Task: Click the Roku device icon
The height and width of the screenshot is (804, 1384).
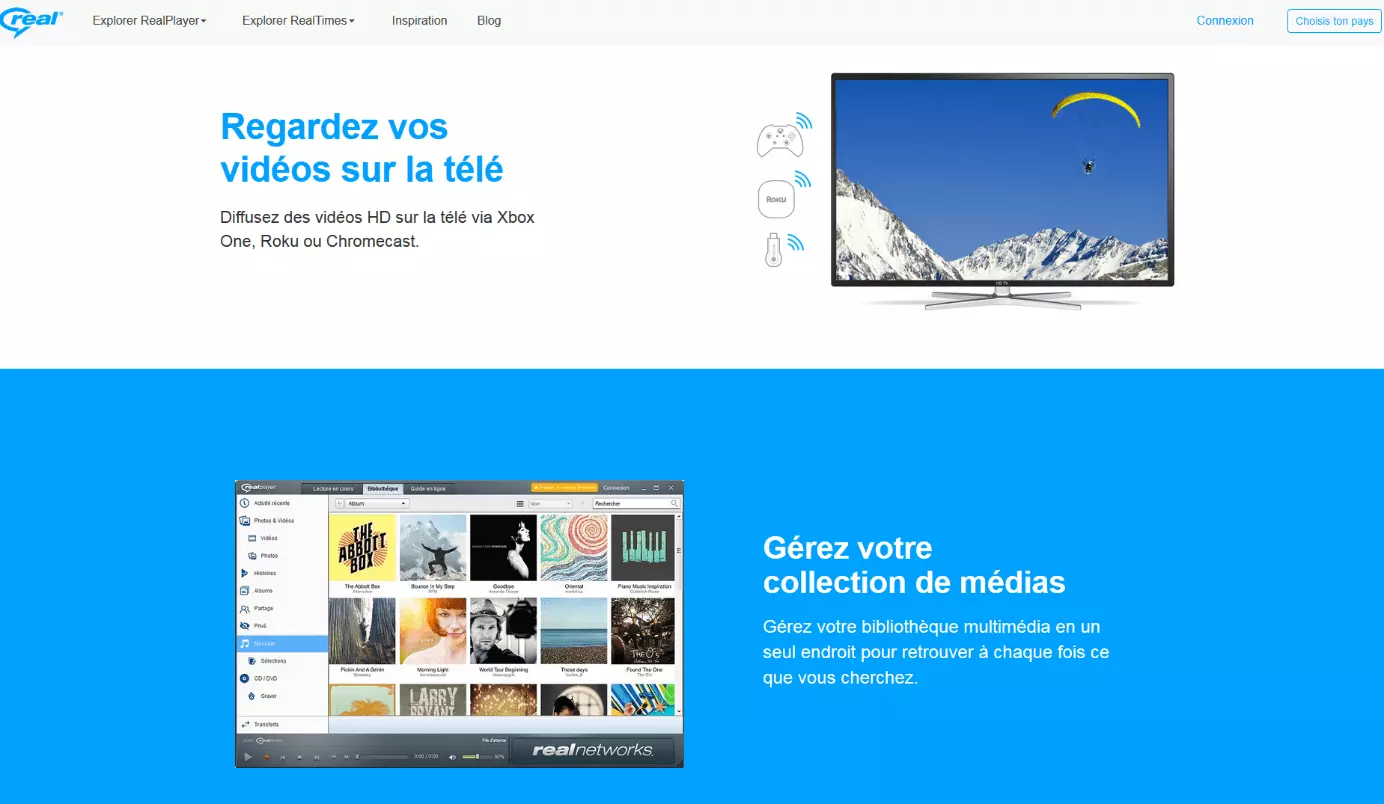Action: click(776, 199)
